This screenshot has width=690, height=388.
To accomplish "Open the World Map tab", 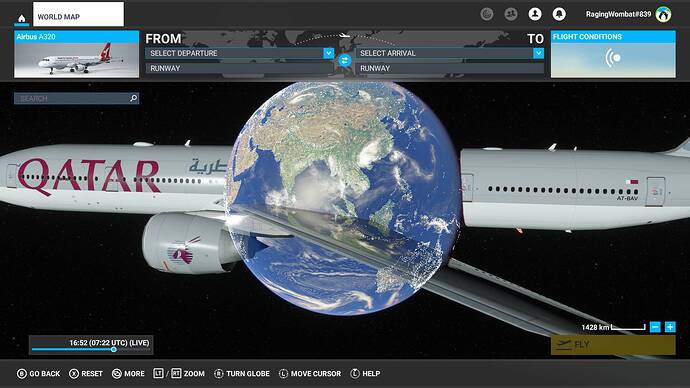I will [78, 14].
